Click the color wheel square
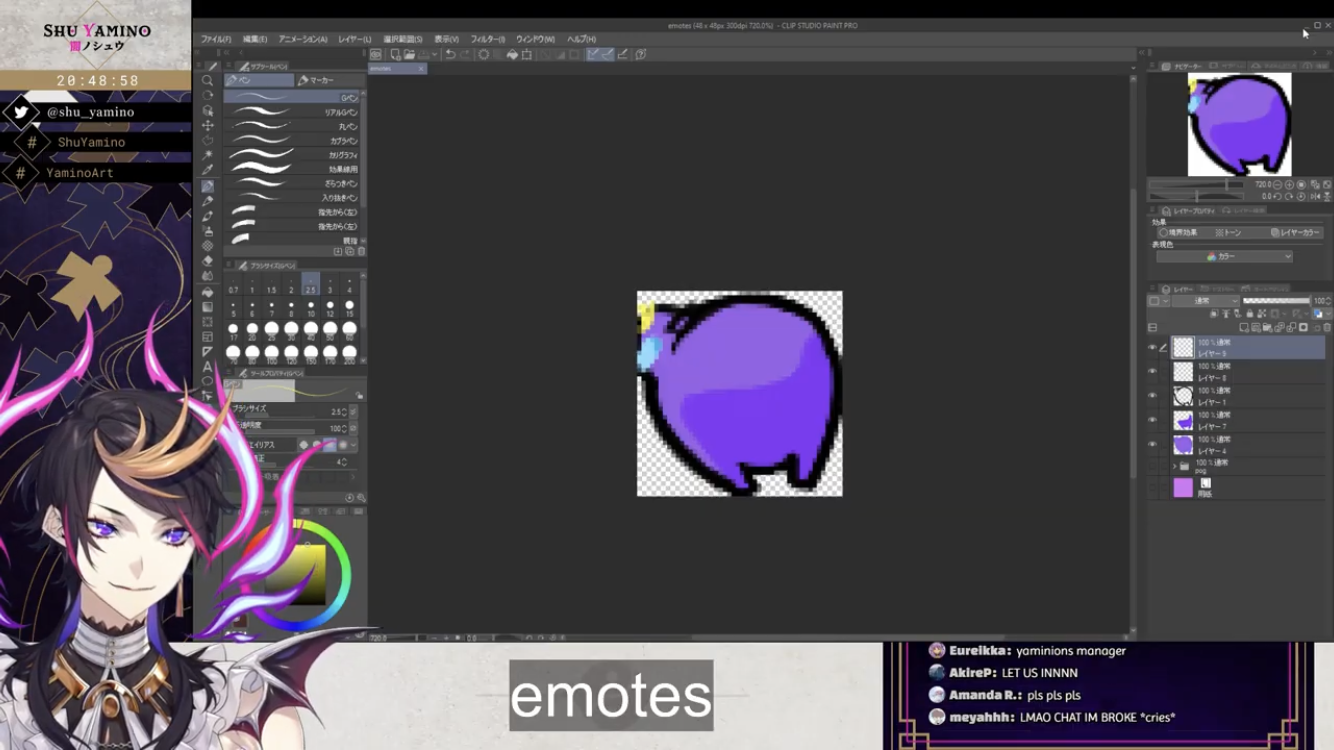 (x=297, y=575)
